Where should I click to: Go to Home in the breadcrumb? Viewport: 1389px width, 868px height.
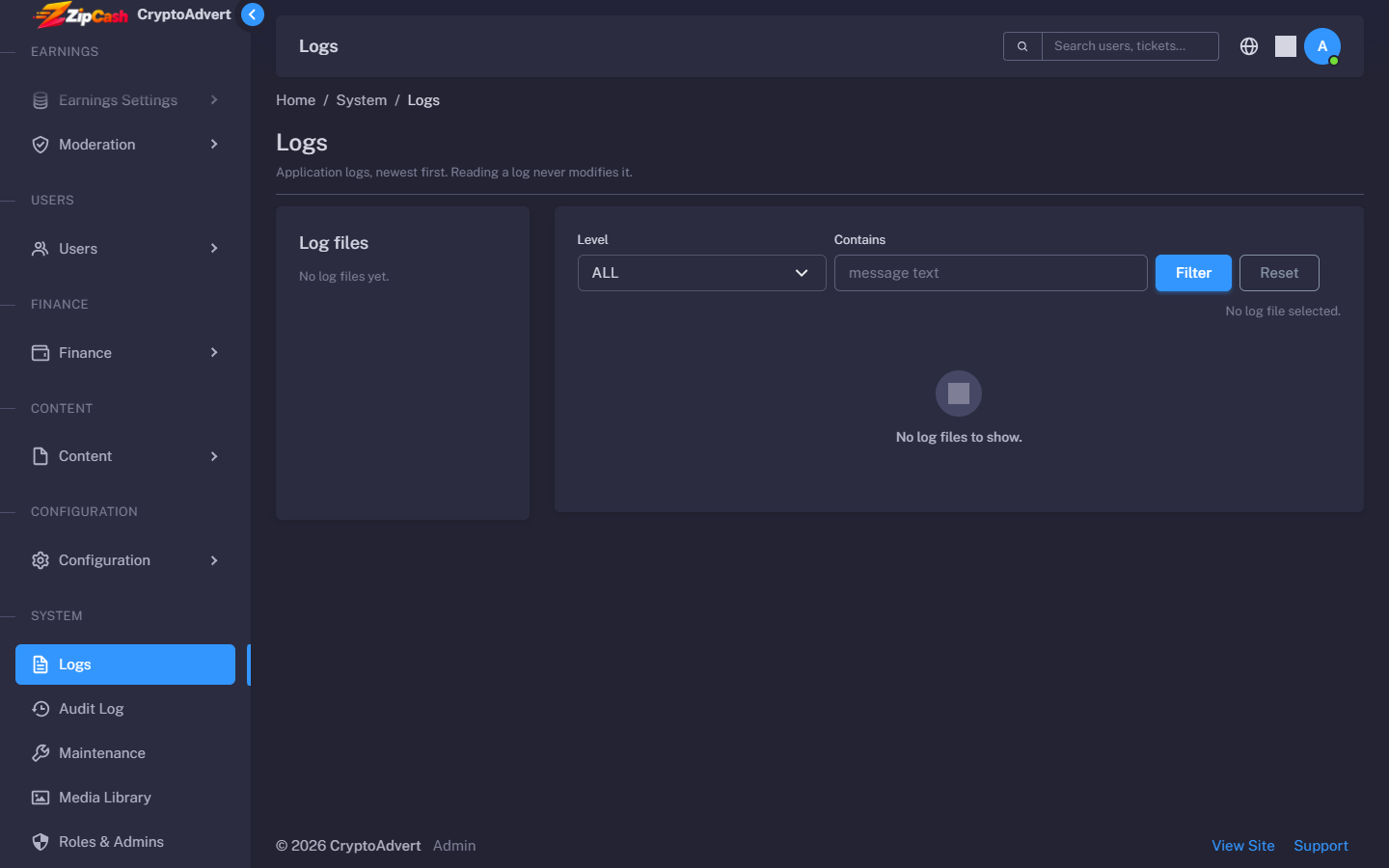[296, 100]
